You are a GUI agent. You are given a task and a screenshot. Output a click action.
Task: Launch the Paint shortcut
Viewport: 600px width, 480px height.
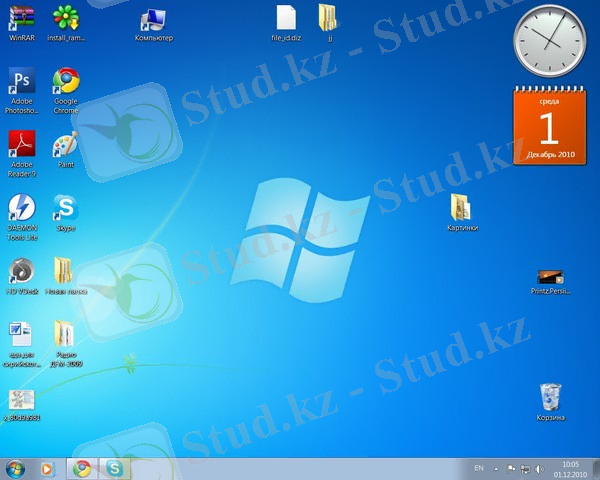[x=65, y=150]
